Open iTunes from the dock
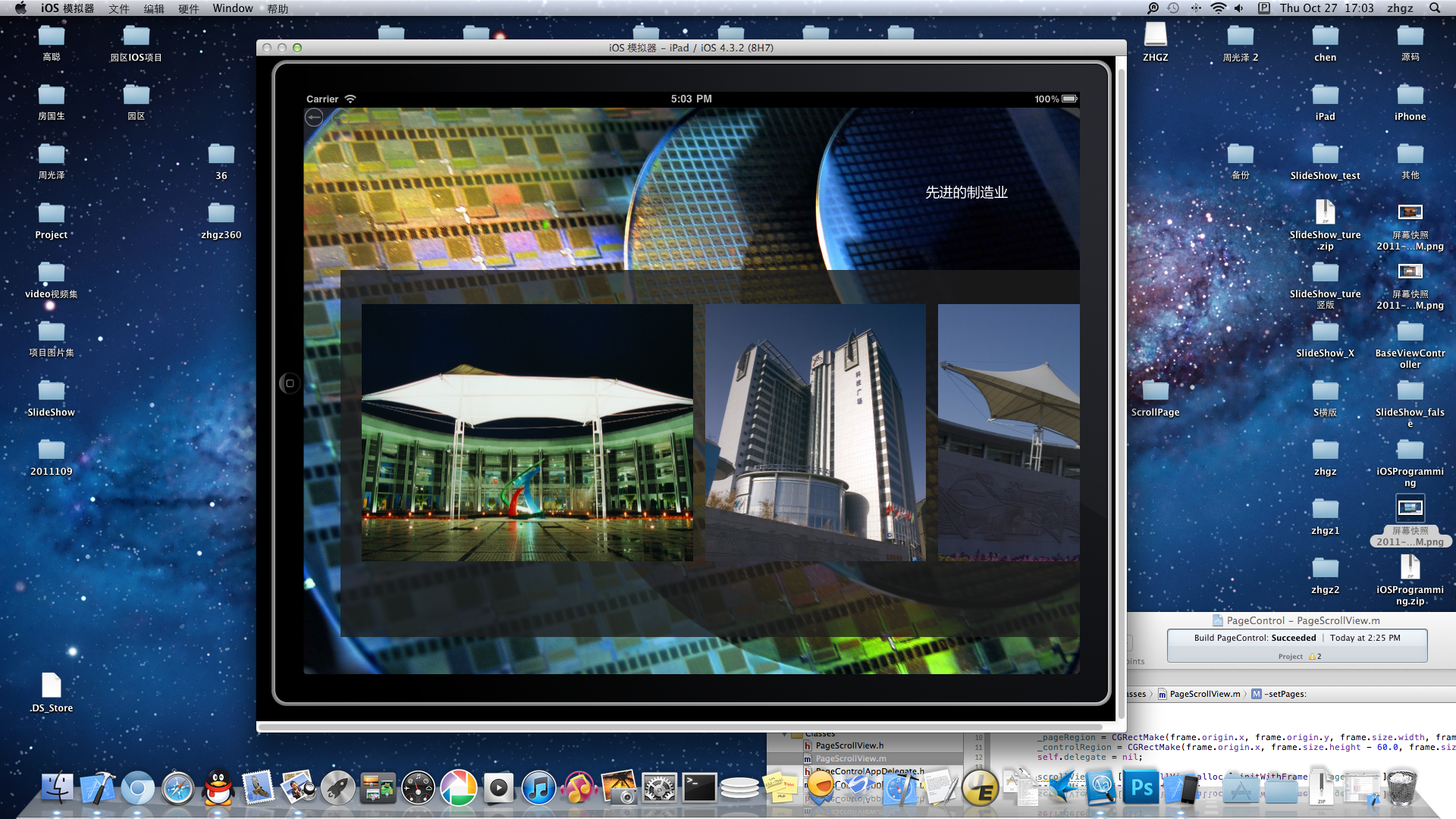This screenshot has height=819, width=1456. pyautogui.click(x=538, y=788)
